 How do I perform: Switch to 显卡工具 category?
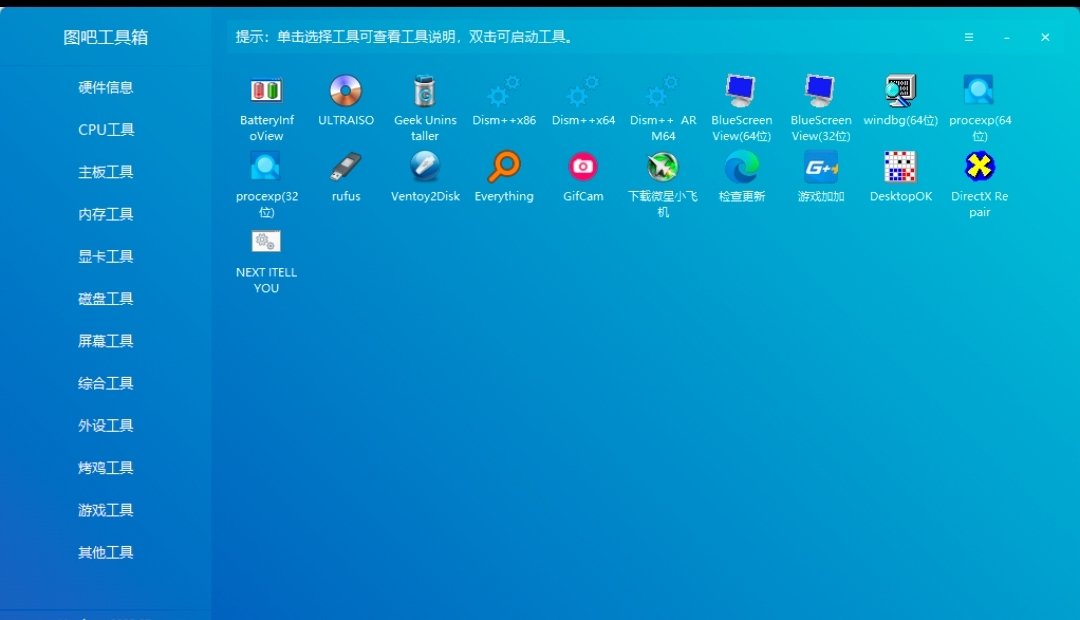[x=105, y=256]
